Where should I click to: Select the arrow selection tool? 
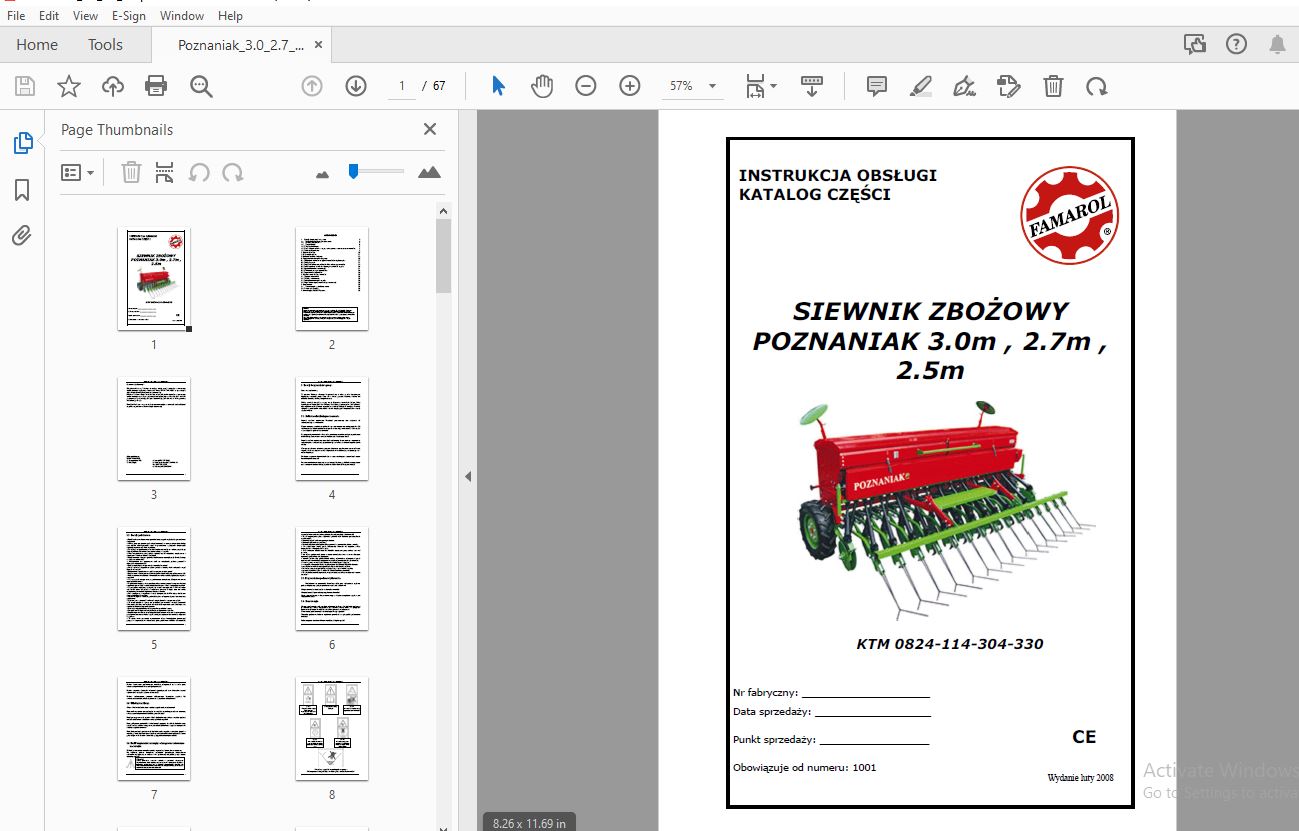(x=498, y=86)
